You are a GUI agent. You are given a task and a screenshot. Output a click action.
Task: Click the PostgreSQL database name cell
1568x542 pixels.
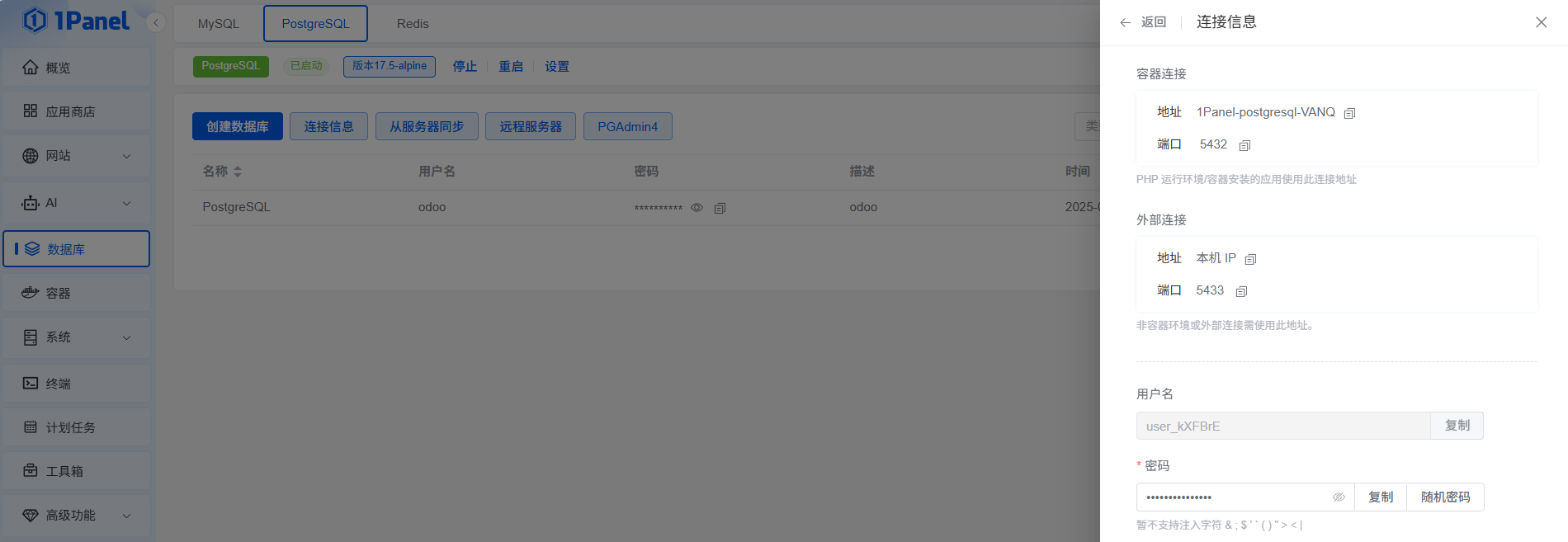point(237,207)
